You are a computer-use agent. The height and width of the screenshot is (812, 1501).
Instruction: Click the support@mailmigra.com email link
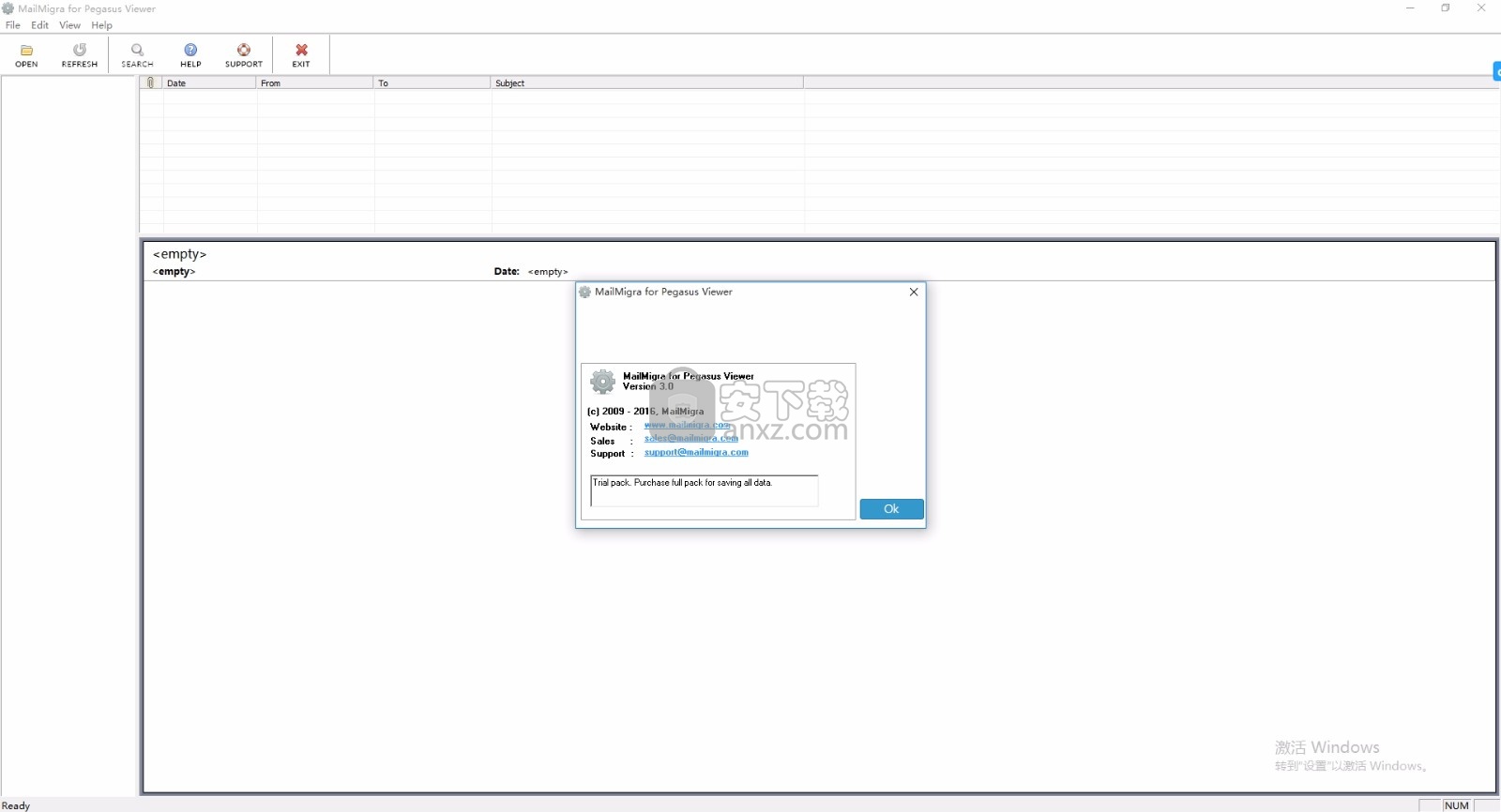696,453
